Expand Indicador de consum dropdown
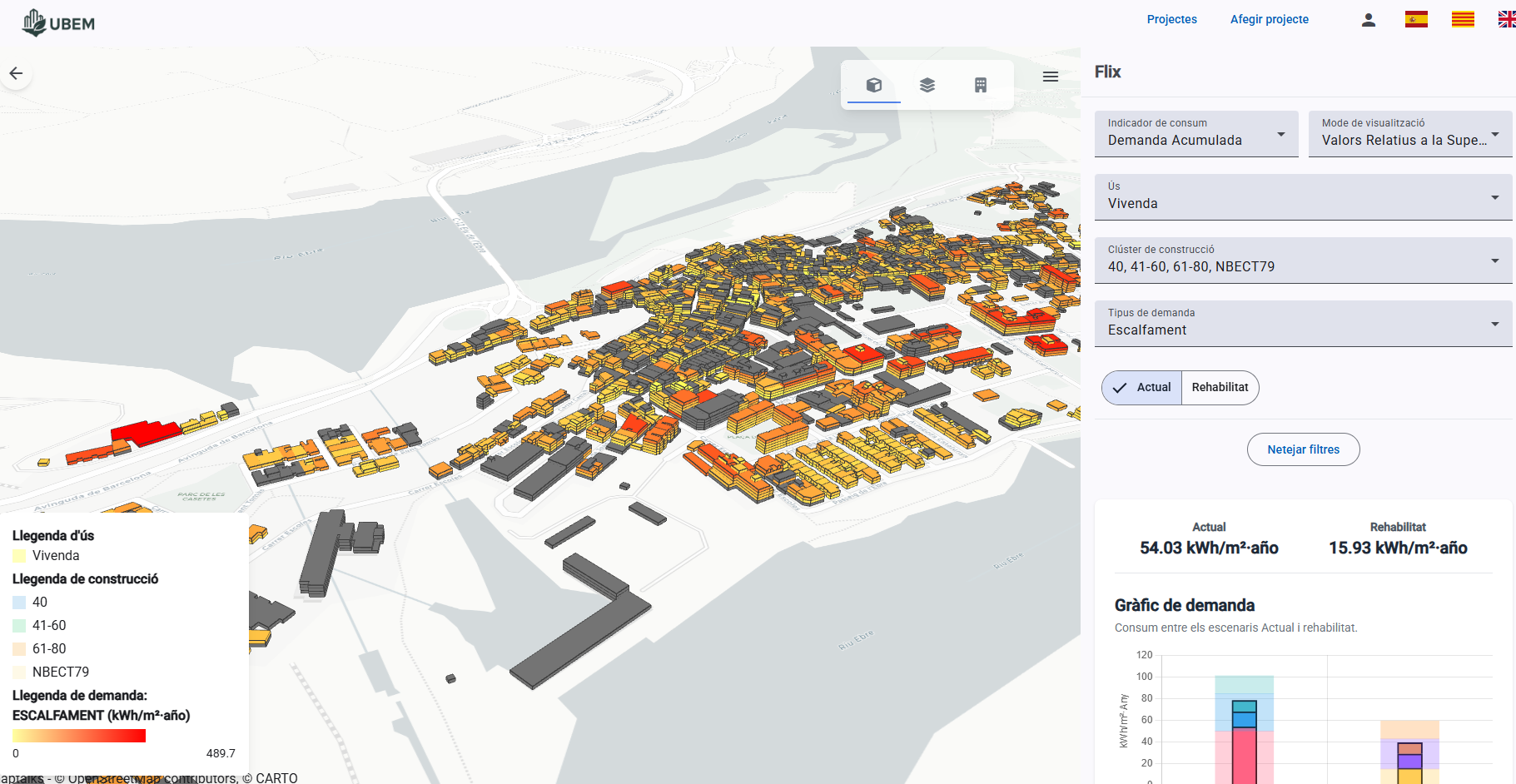Viewport: 1516px width, 784px height. [1196, 133]
